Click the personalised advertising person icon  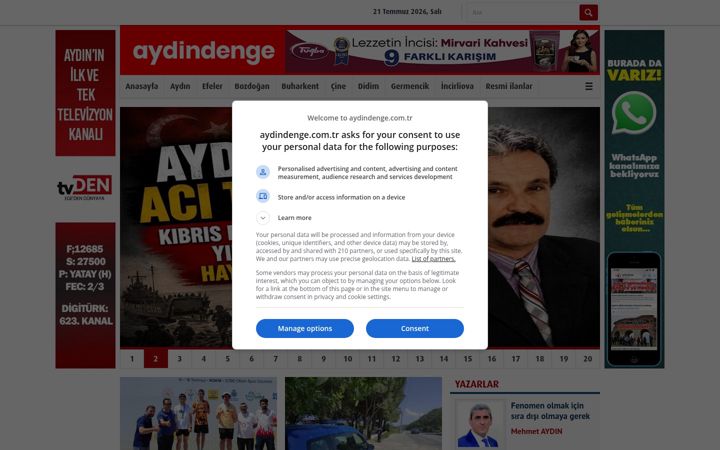point(263,172)
